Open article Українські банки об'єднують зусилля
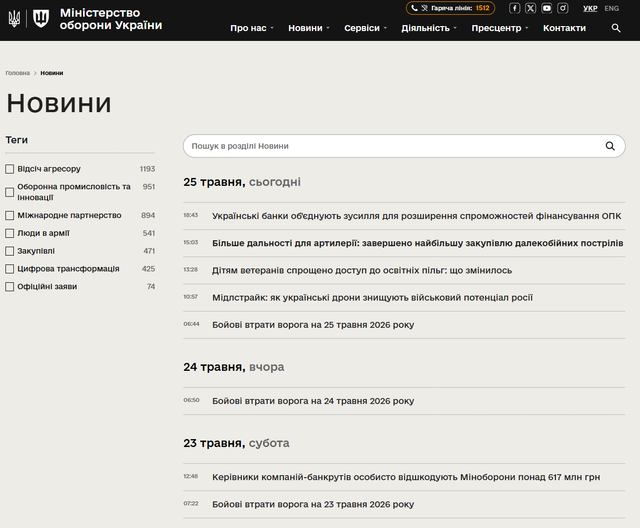Image resolution: width=640 pixels, height=528 pixels. [416, 216]
